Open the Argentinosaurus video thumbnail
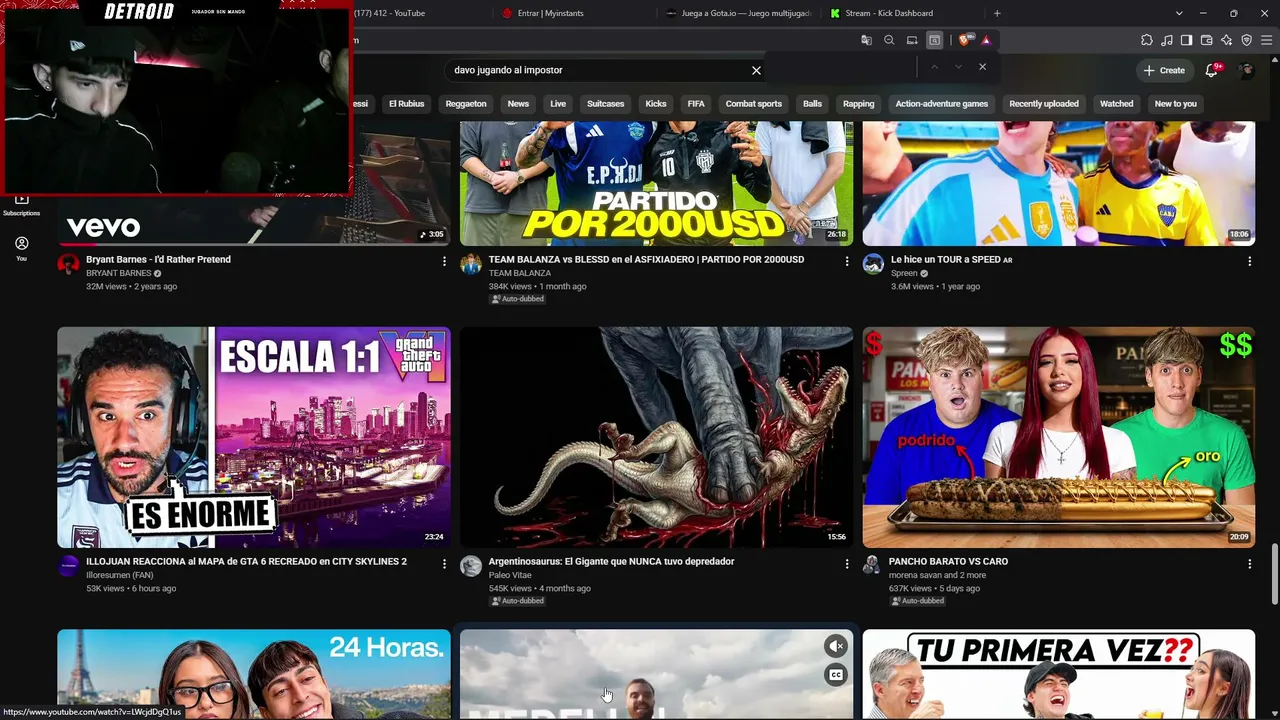 (656, 437)
